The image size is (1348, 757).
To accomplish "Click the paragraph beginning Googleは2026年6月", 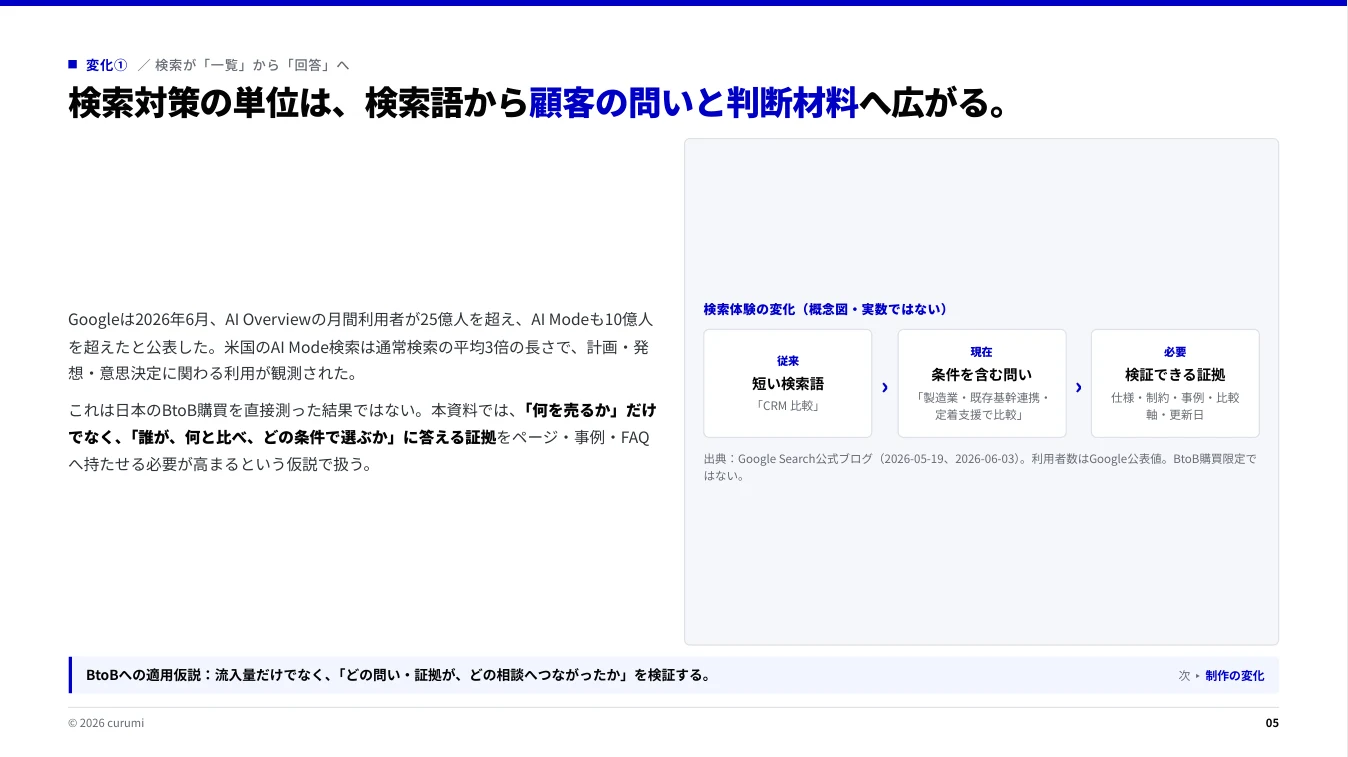I will [361, 346].
